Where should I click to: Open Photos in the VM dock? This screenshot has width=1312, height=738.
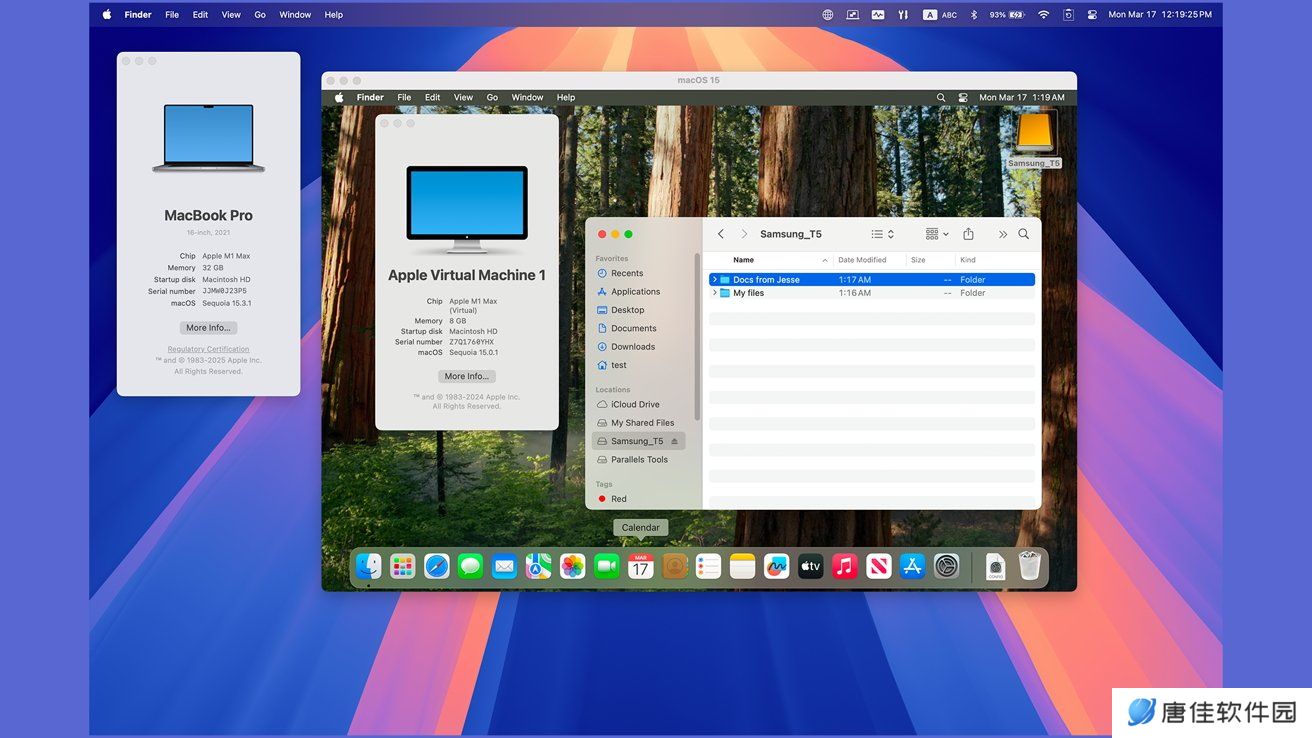tap(573, 567)
